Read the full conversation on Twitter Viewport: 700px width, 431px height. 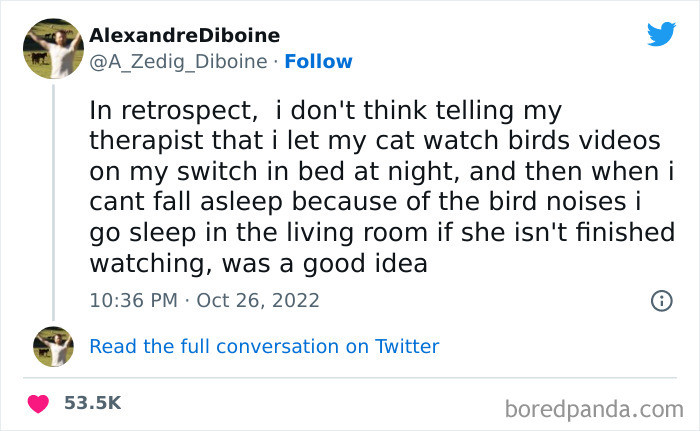pos(264,346)
